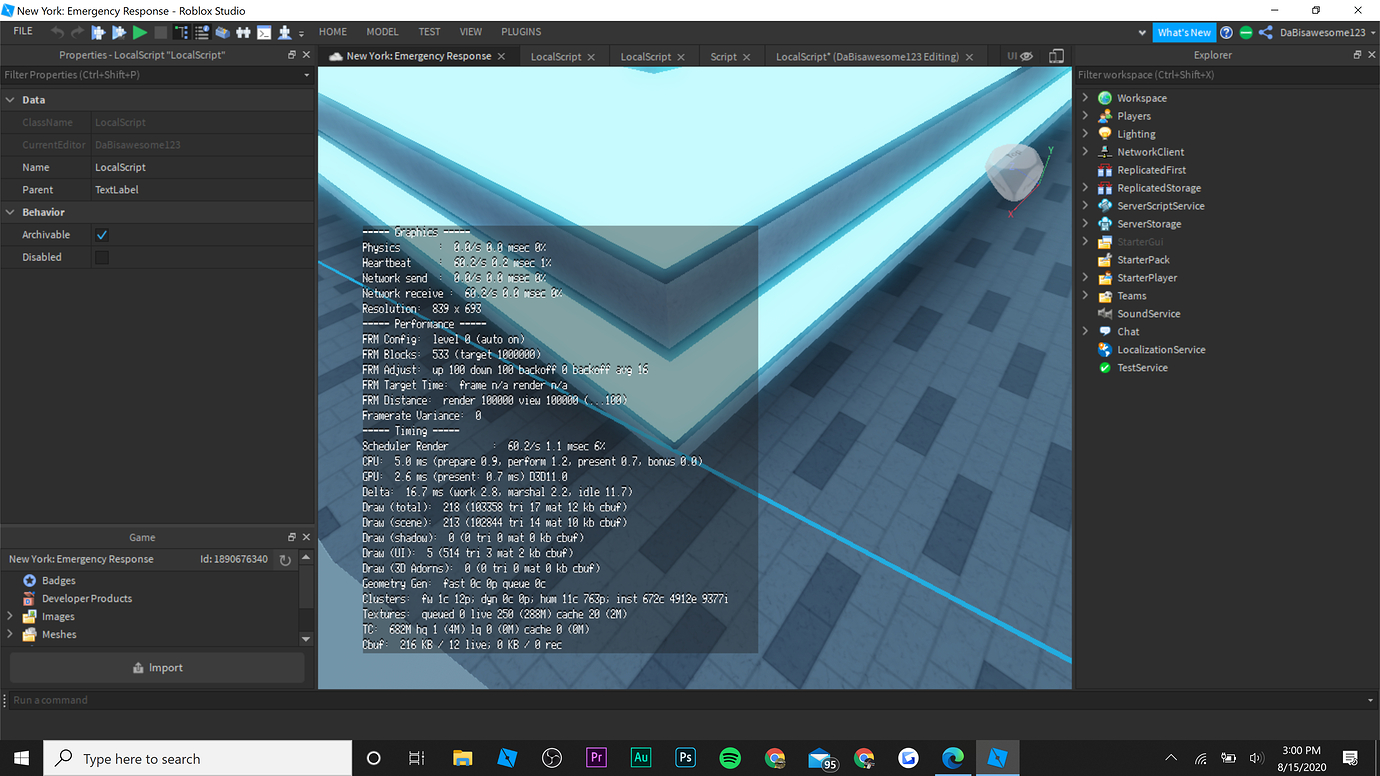
Task: Click the device emulation icon
Action: point(1057,55)
